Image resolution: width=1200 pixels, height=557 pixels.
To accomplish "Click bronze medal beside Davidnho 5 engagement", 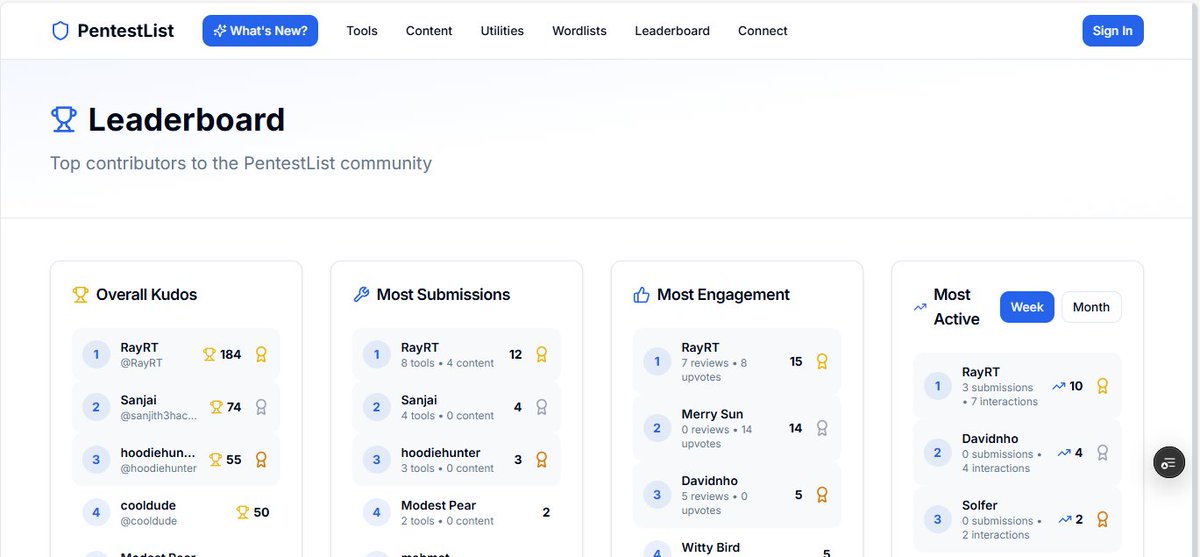I will click(x=822, y=495).
